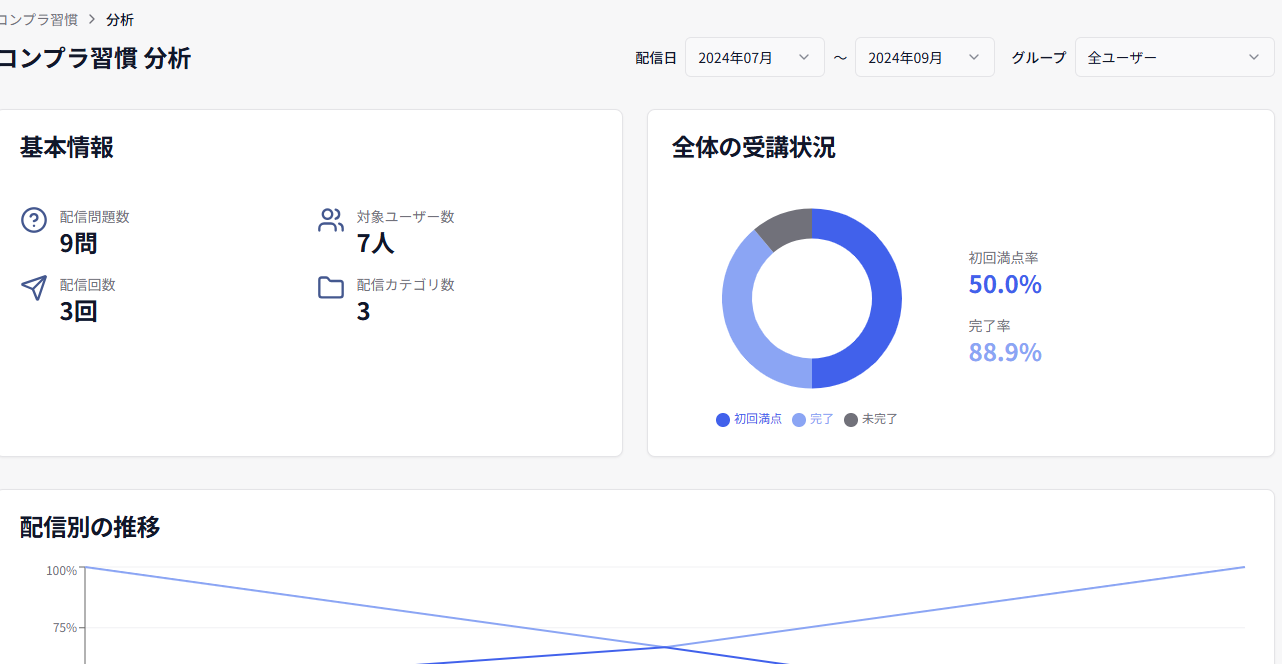Toggle the 完了 legend entry
This screenshot has width=1282, height=664.
(814, 419)
